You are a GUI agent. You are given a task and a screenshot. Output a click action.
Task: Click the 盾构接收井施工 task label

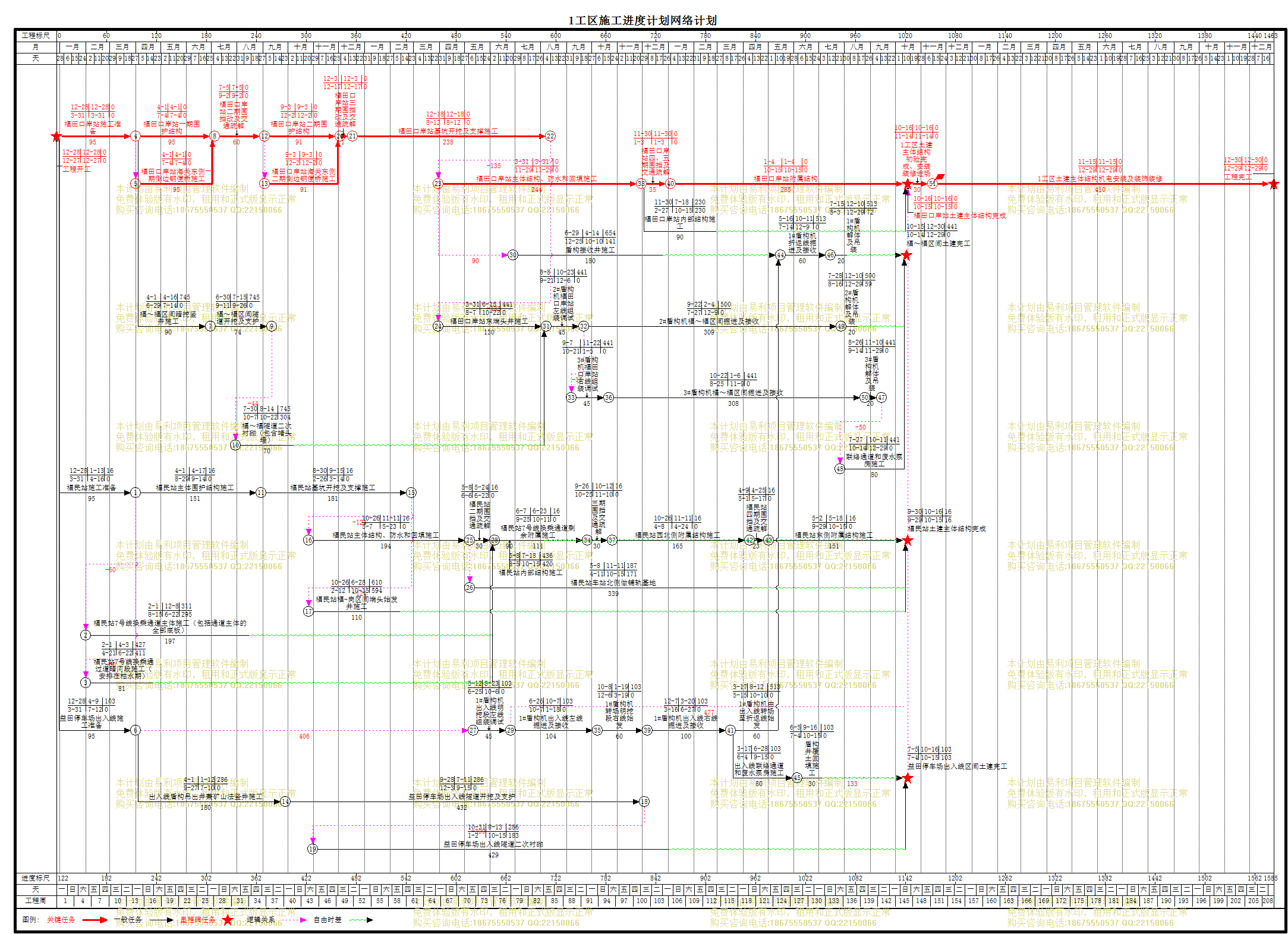[x=590, y=251]
